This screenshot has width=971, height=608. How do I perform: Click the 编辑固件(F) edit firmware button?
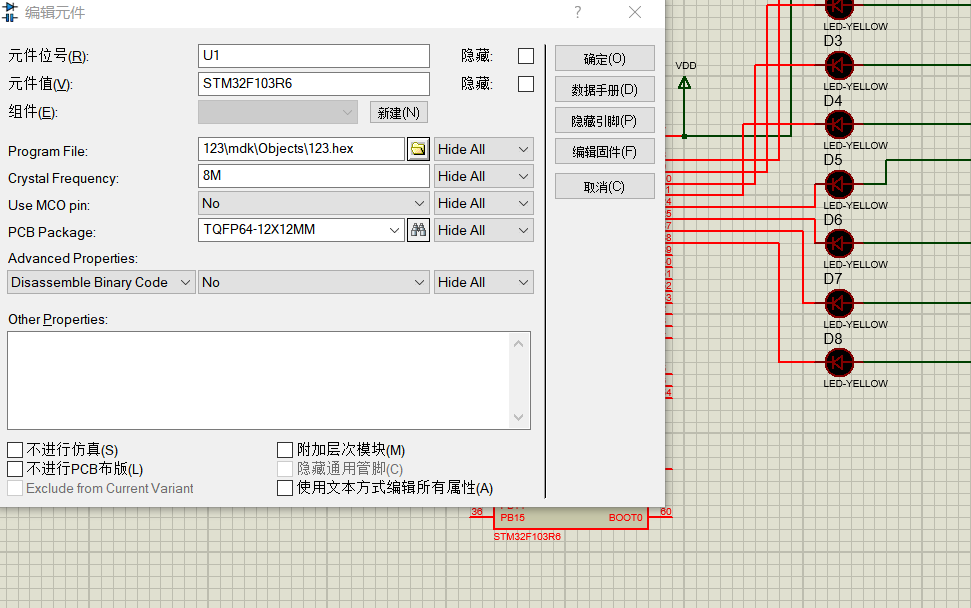click(604, 152)
